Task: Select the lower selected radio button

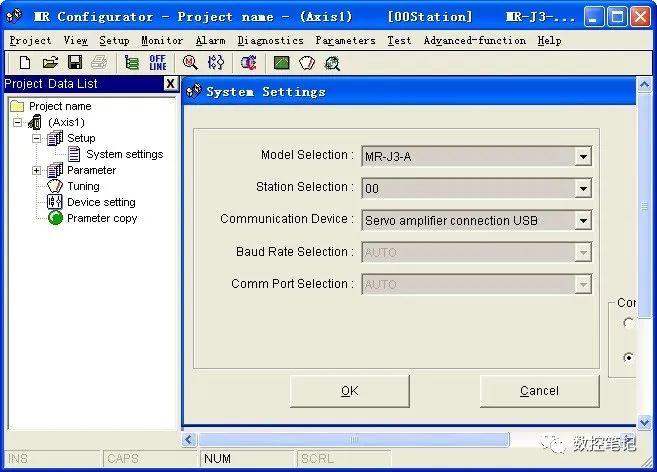Action: point(628,358)
